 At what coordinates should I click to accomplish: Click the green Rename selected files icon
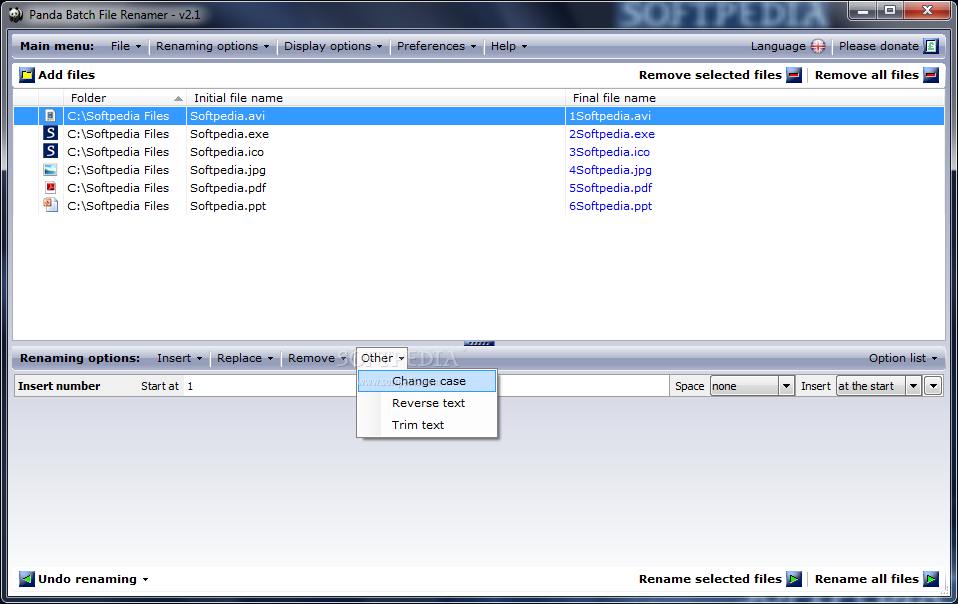[794, 579]
